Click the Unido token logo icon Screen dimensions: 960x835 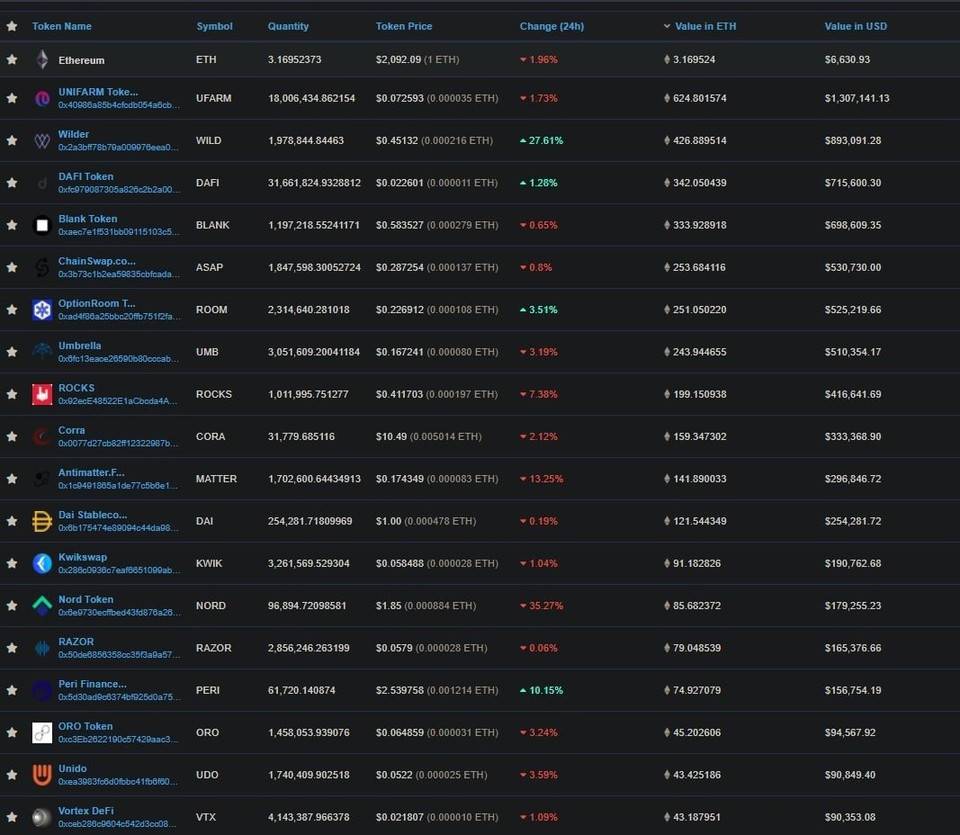point(42,775)
